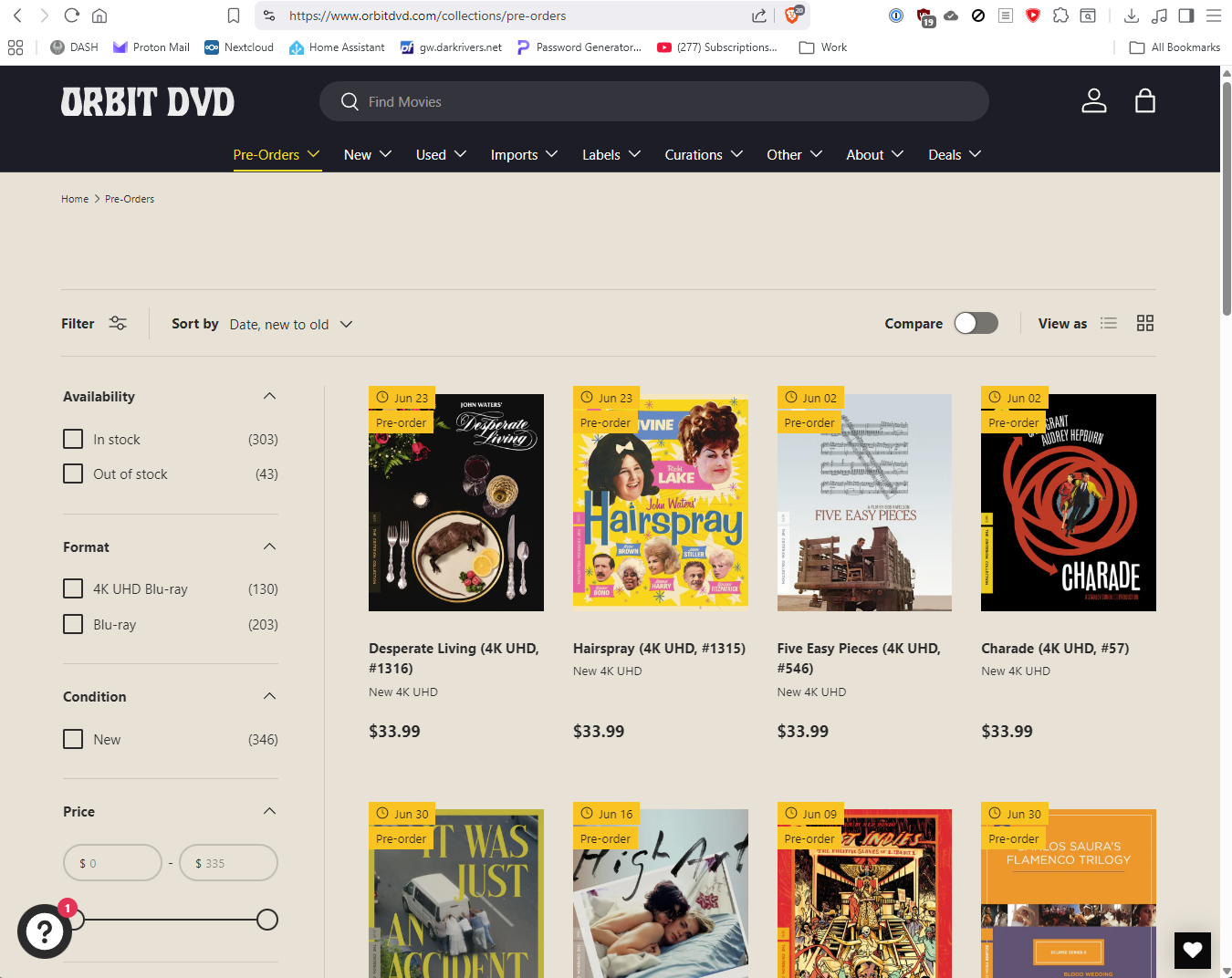Viewport: 1232px width, 978px height.
Task: Check the 4K UHD Blu-ray format
Action: pos(73,588)
